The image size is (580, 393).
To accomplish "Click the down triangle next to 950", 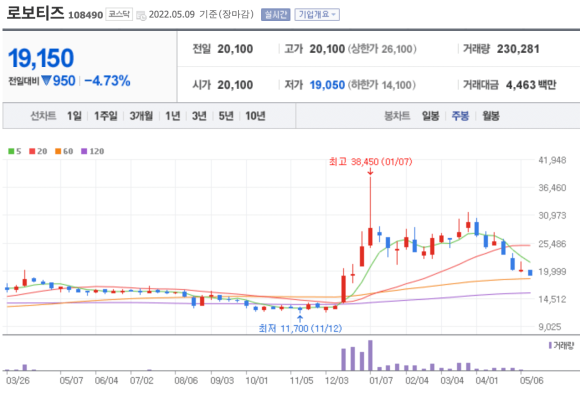I will point(46,80).
